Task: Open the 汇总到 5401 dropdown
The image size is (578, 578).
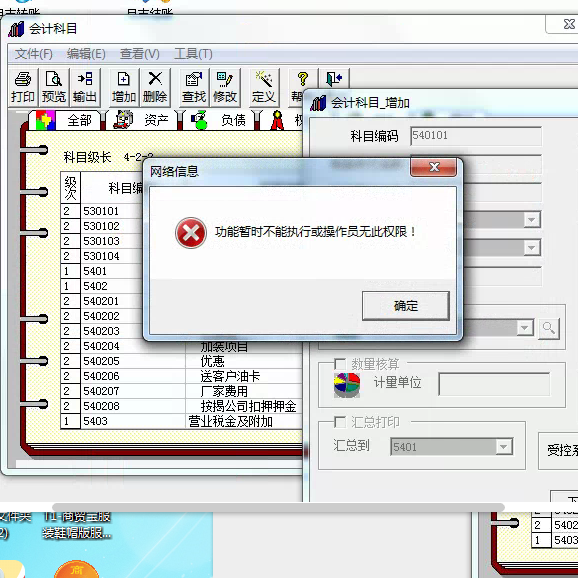Action: click(504, 447)
